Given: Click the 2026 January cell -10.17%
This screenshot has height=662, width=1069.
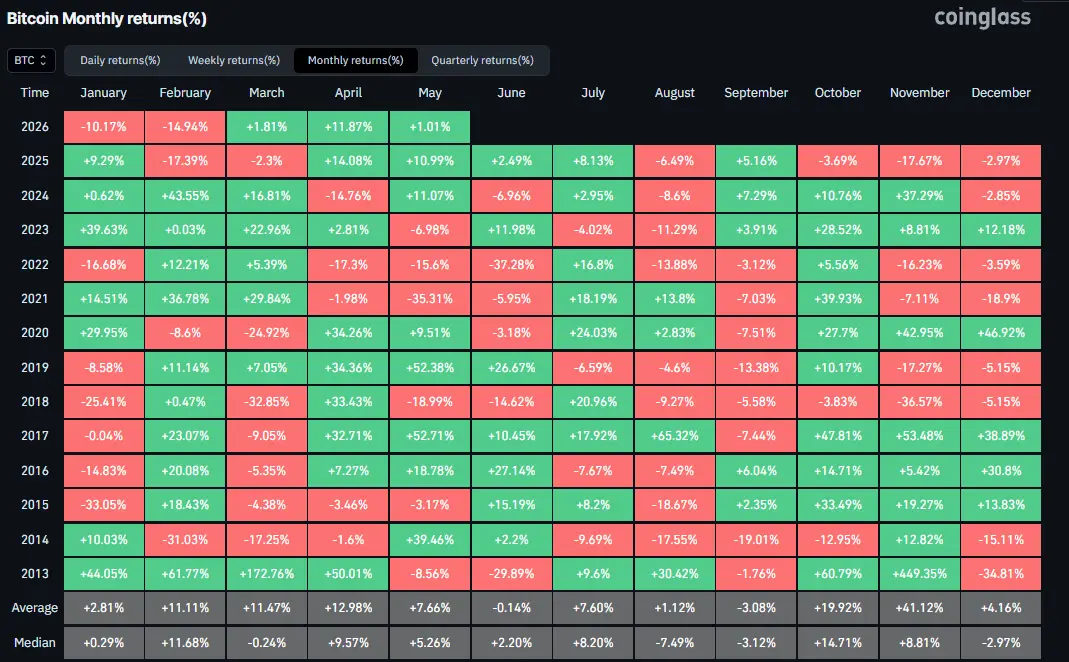Looking at the screenshot, I should [104, 127].
